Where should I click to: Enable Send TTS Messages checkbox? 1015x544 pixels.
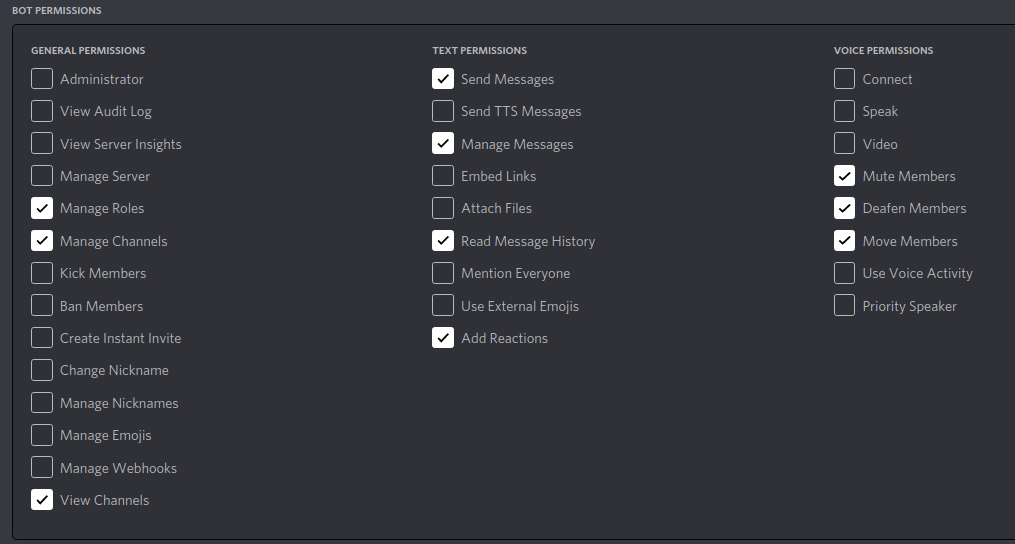[443, 111]
